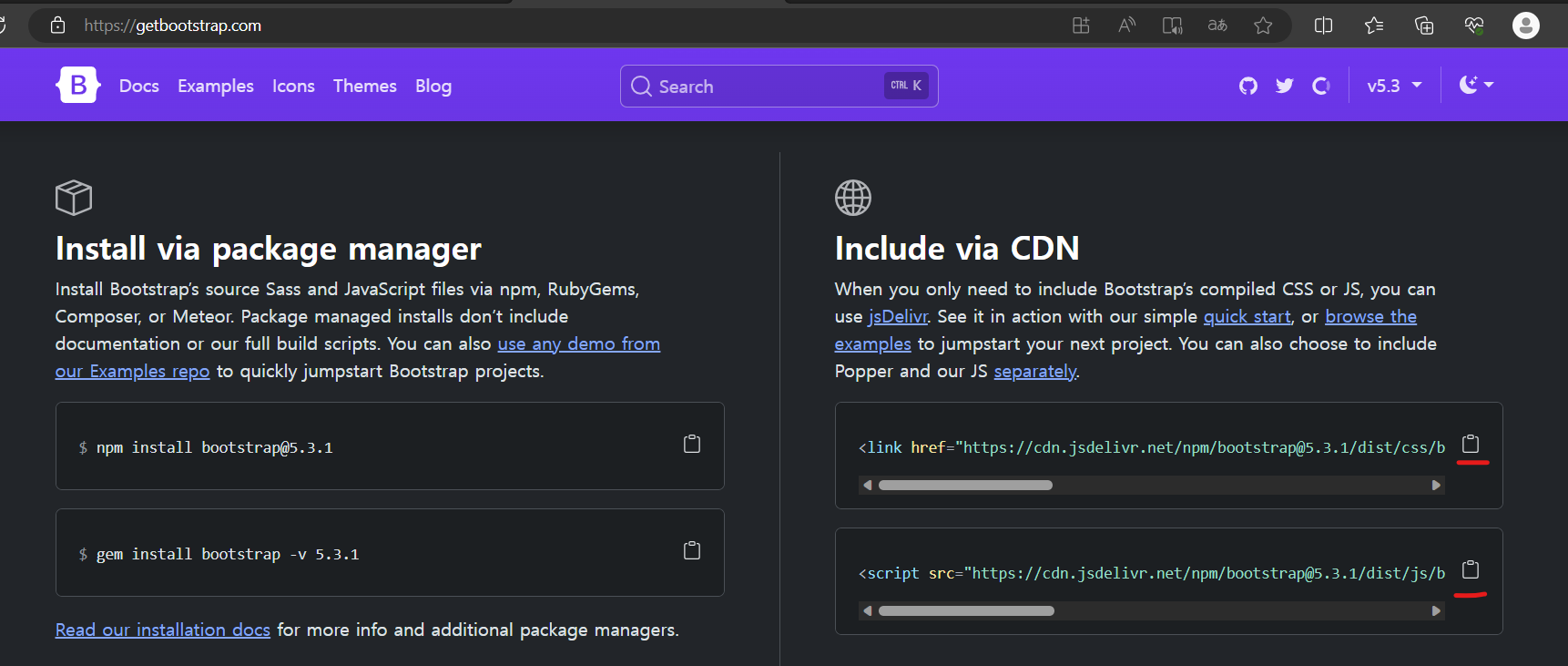
Task: Copy the npm install bootstrap command
Action: click(x=692, y=444)
